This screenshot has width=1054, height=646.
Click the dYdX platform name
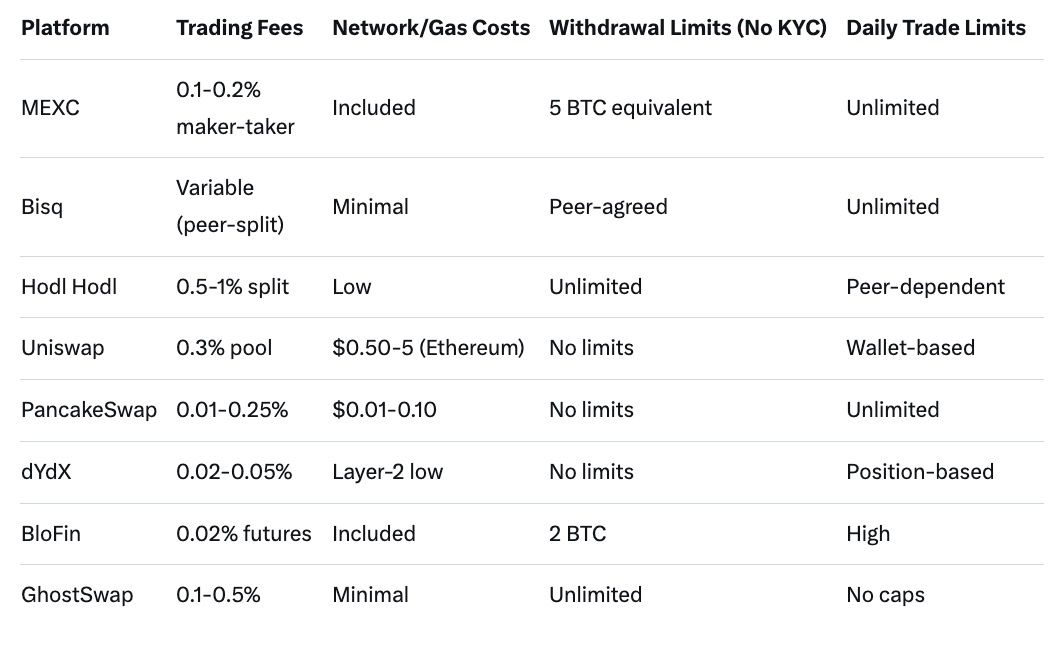point(46,472)
